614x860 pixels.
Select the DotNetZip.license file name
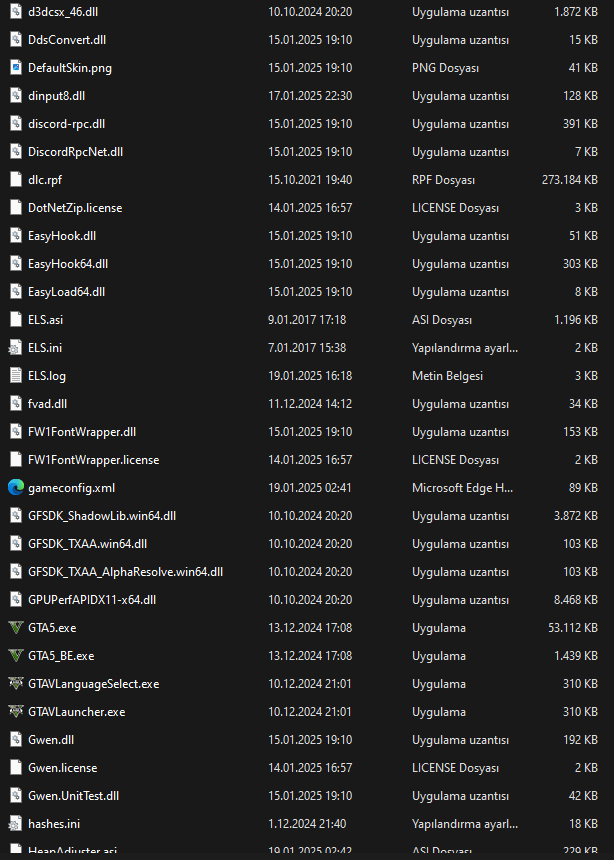[x=75, y=208]
